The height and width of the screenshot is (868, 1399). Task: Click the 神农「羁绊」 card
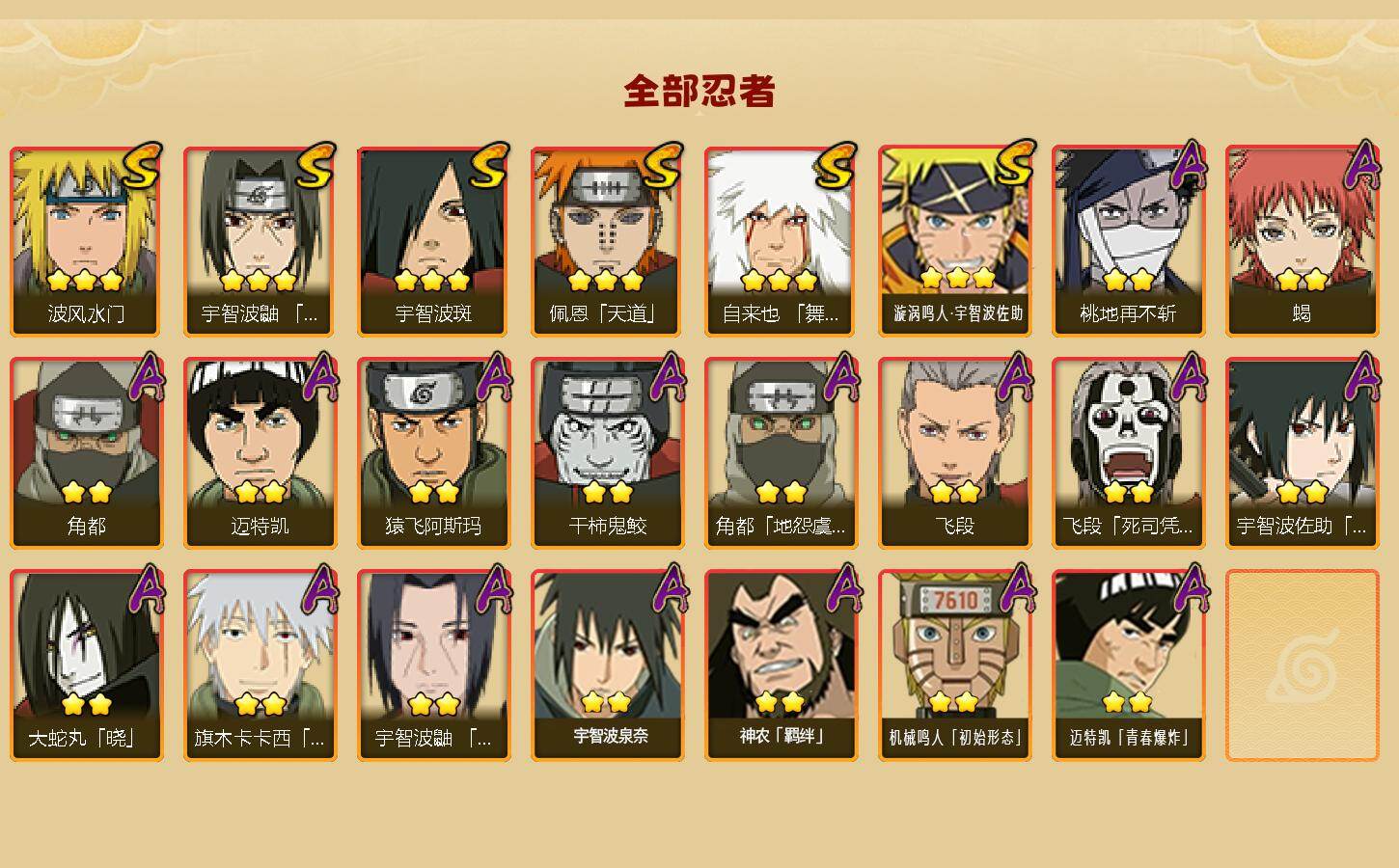click(781, 665)
